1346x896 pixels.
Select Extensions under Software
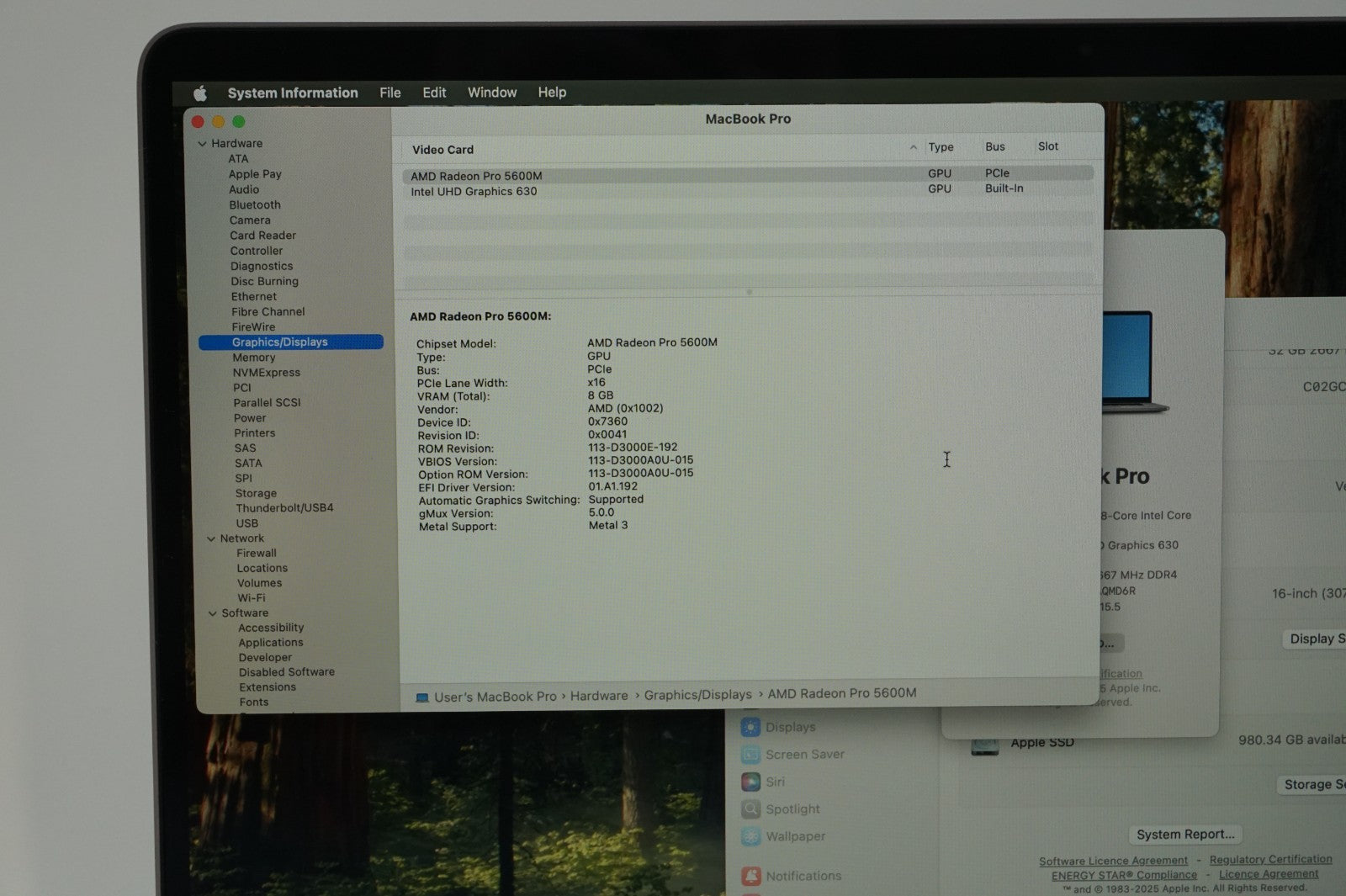point(268,687)
